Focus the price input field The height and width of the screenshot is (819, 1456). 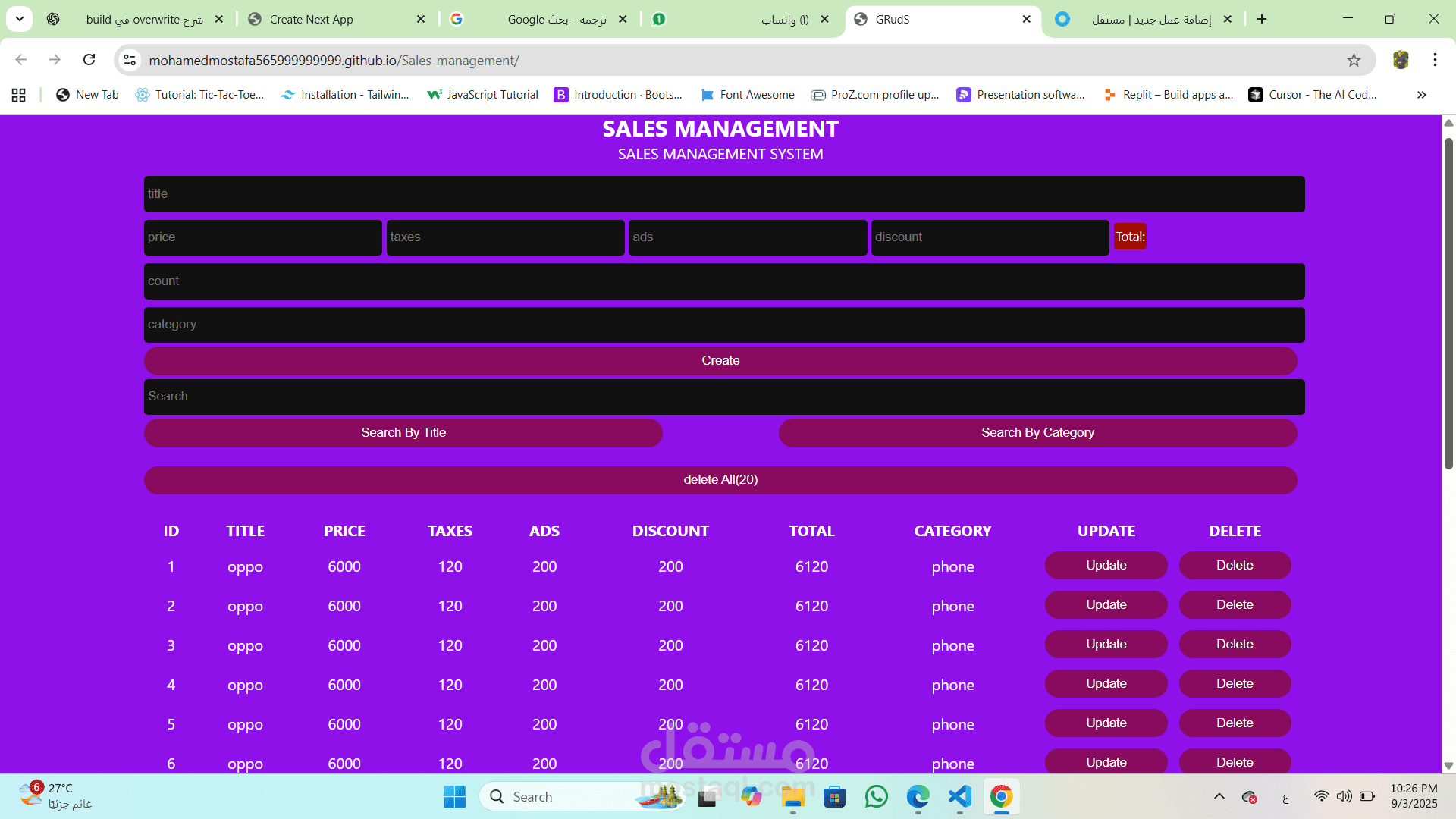[x=263, y=237]
